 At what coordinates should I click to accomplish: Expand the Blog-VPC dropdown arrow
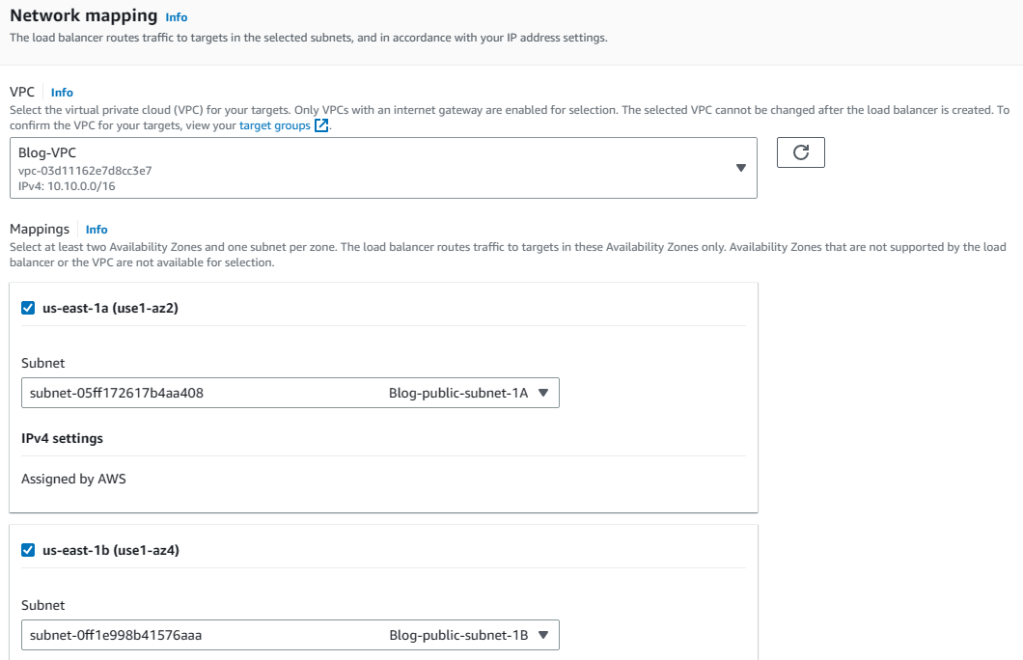[x=741, y=168]
